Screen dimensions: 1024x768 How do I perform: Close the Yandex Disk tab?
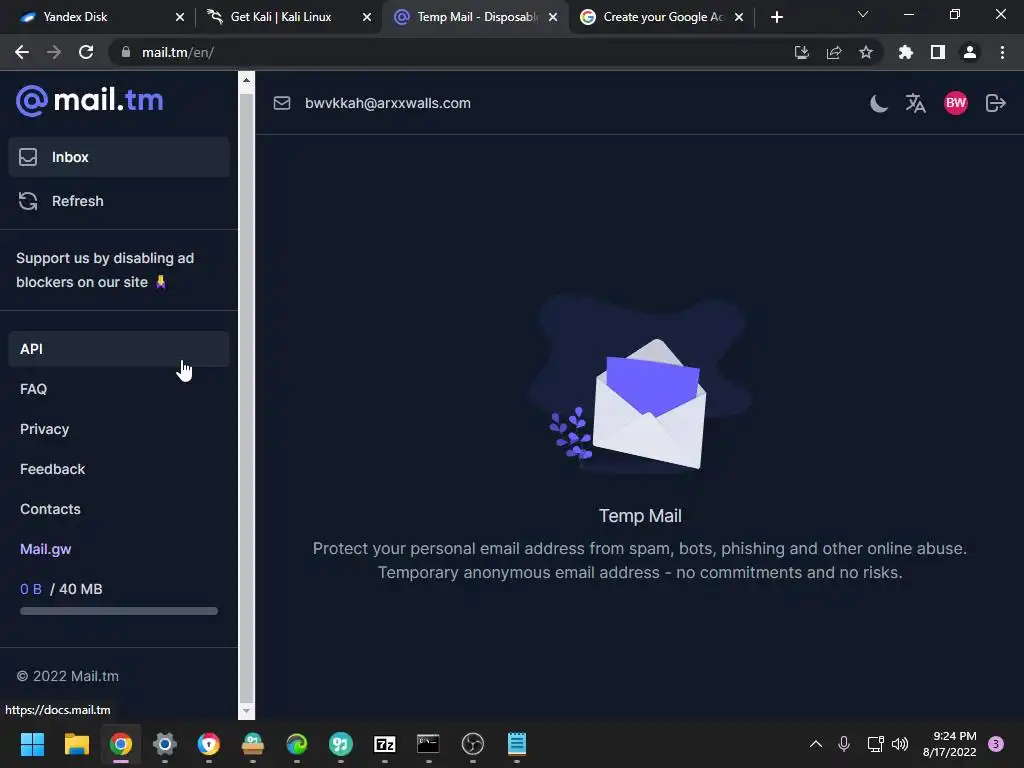click(180, 17)
